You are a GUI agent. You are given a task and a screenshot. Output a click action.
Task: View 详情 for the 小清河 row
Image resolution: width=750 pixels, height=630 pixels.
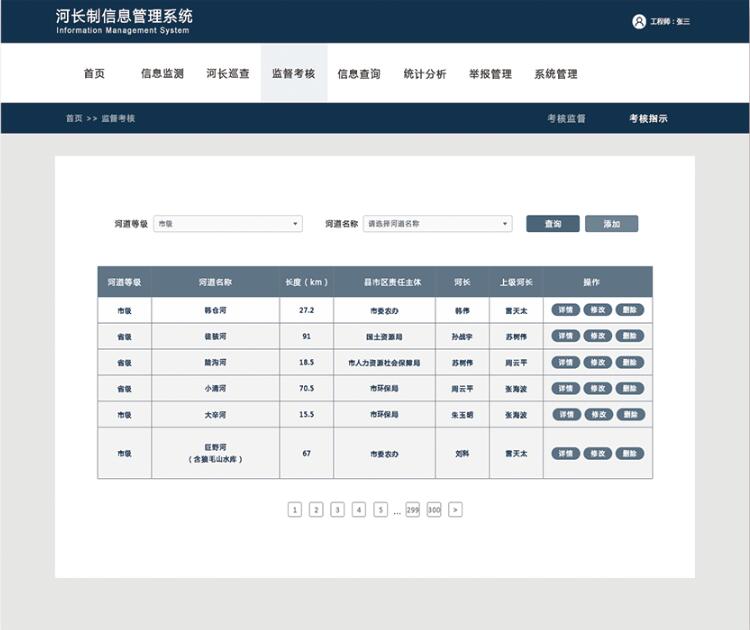(565, 388)
